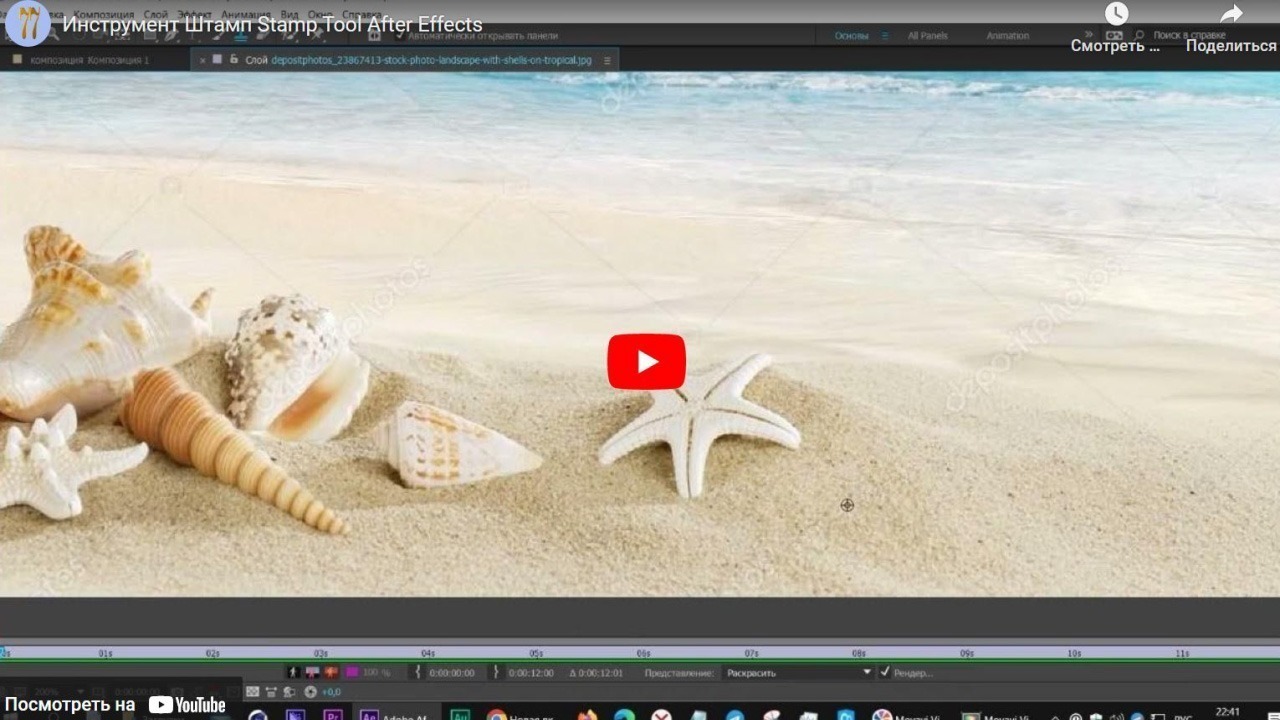Open video via 'Посмотреть на YouTube' link
Screen dimensions: 1280x720
116,704
